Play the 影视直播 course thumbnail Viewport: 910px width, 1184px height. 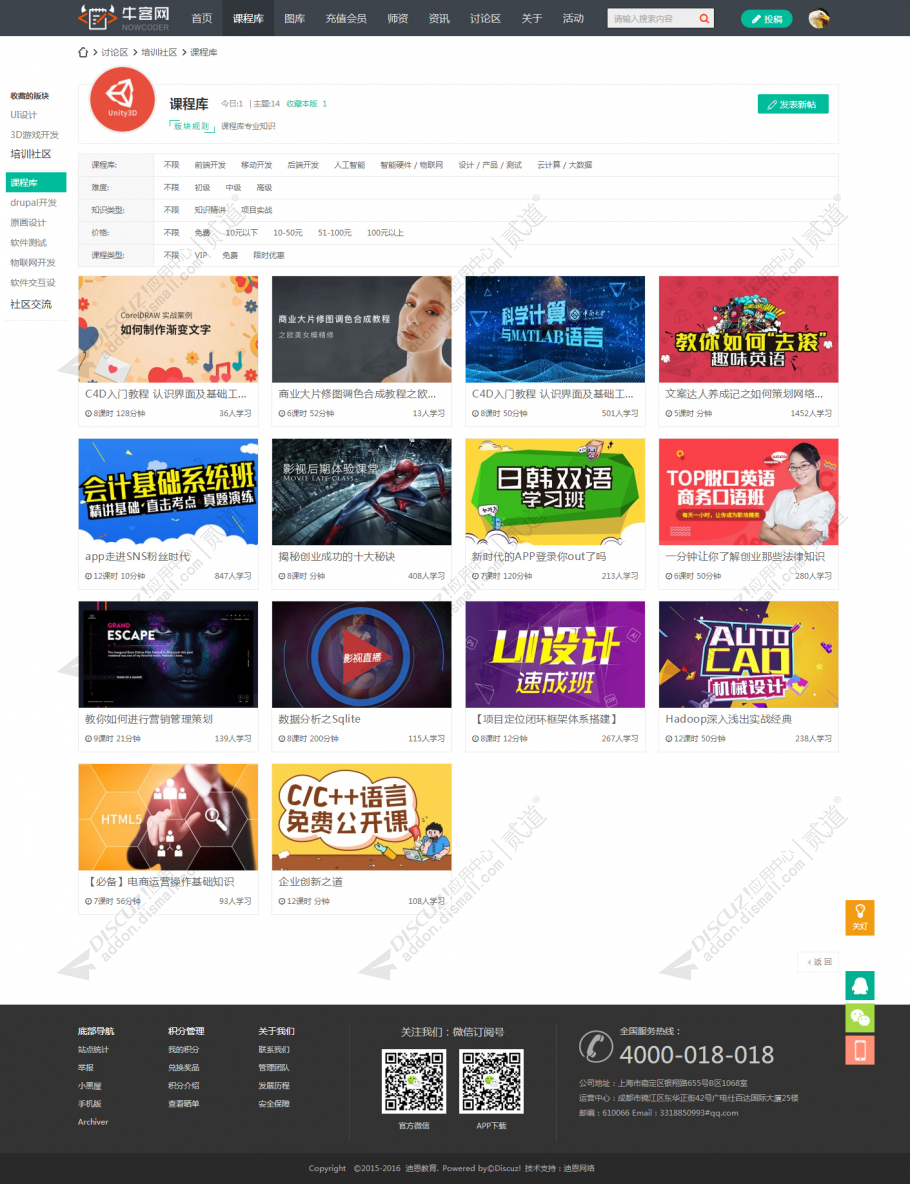pyautogui.click(x=362, y=655)
